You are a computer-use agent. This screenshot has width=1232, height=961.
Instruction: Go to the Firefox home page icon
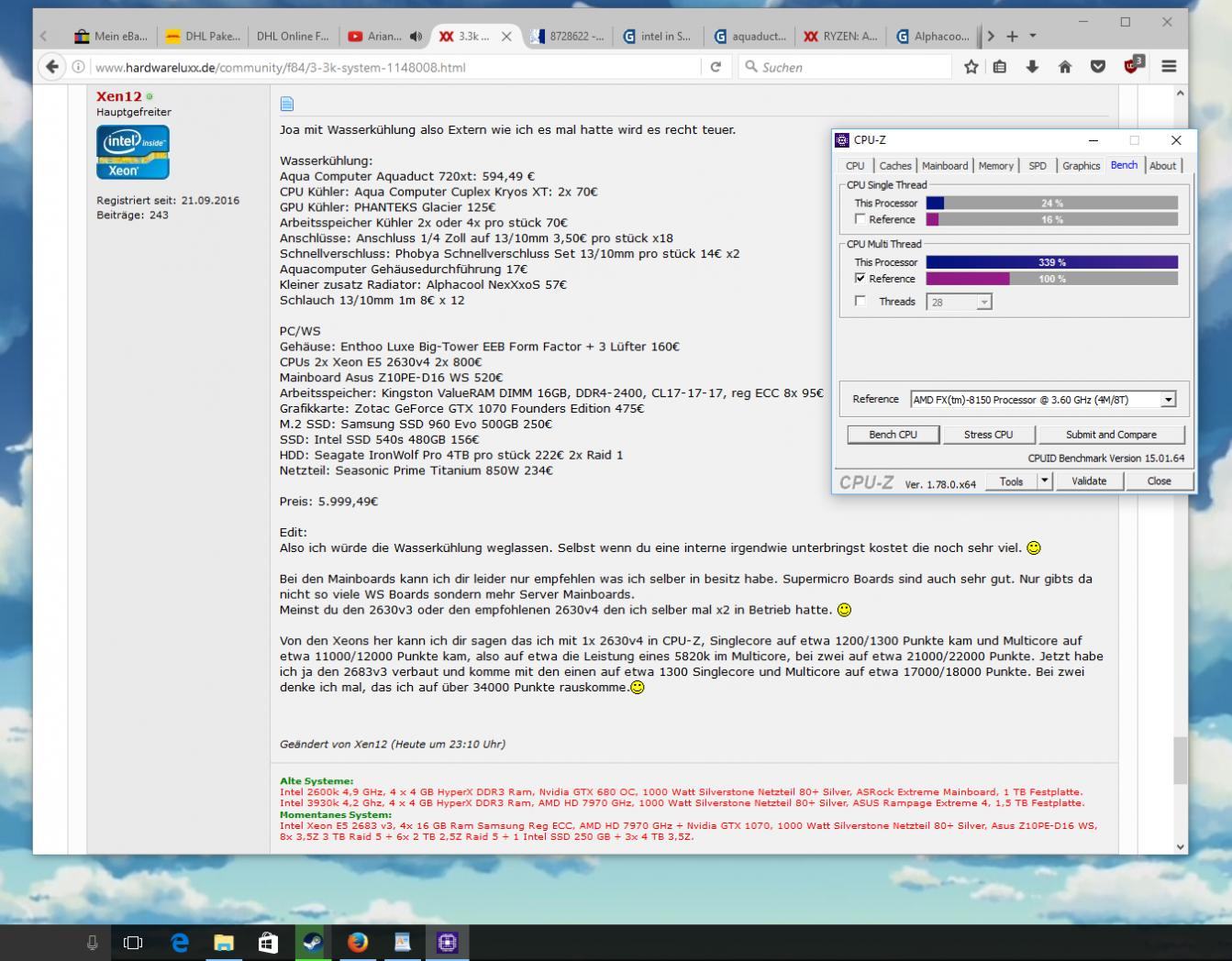click(x=1065, y=66)
